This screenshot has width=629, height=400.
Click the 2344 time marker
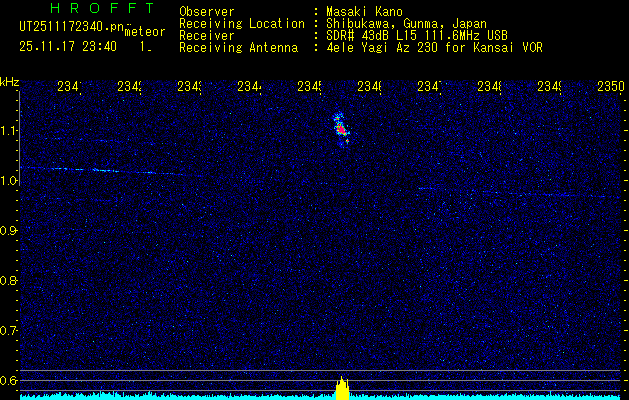coord(250,87)
